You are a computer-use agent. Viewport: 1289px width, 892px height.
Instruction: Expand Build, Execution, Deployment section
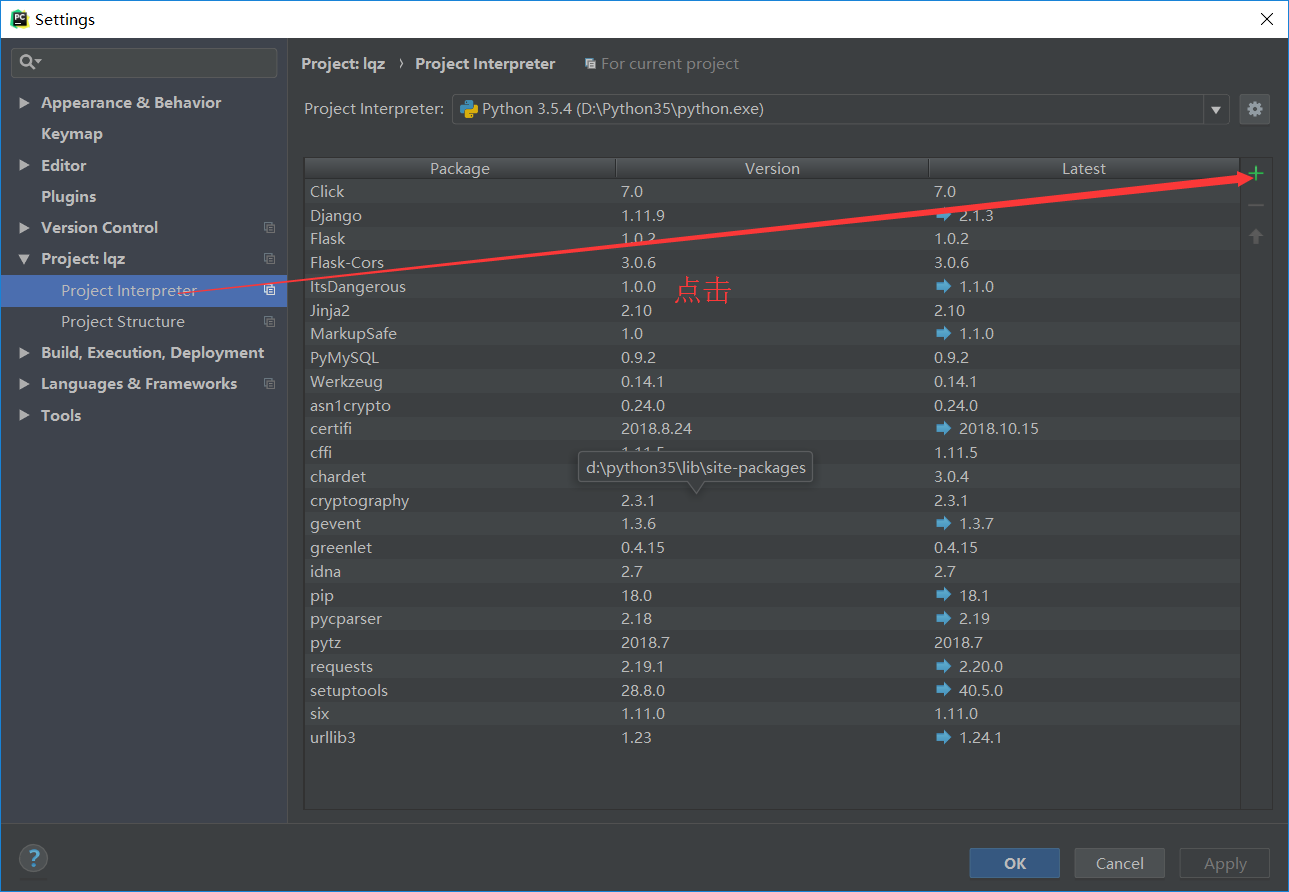24,353
